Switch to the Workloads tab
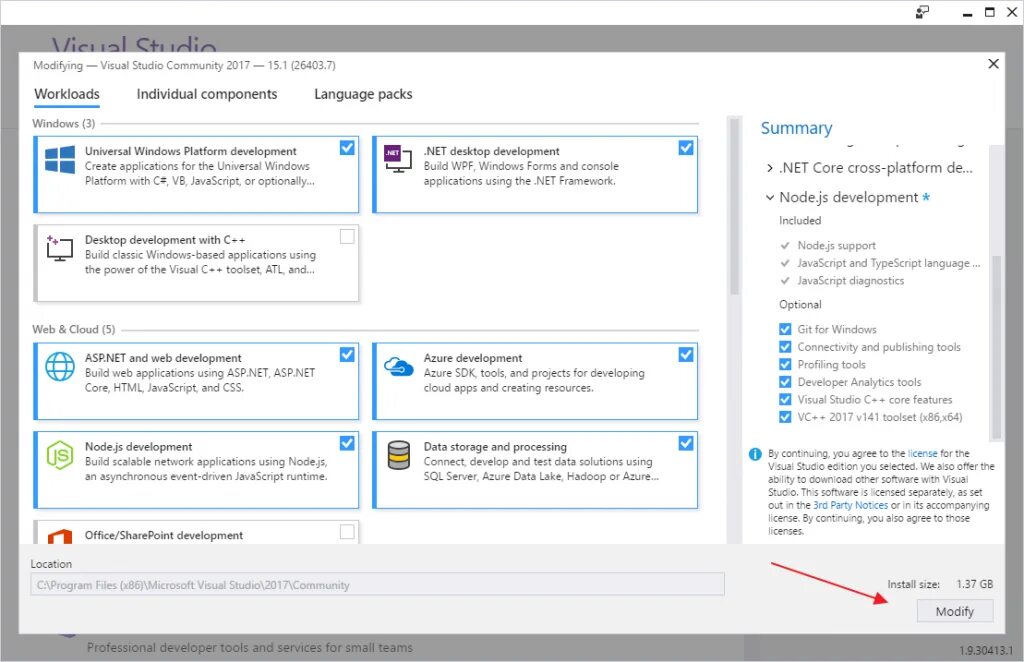This screenshot has height=662, width=1024. coord(67,94)
